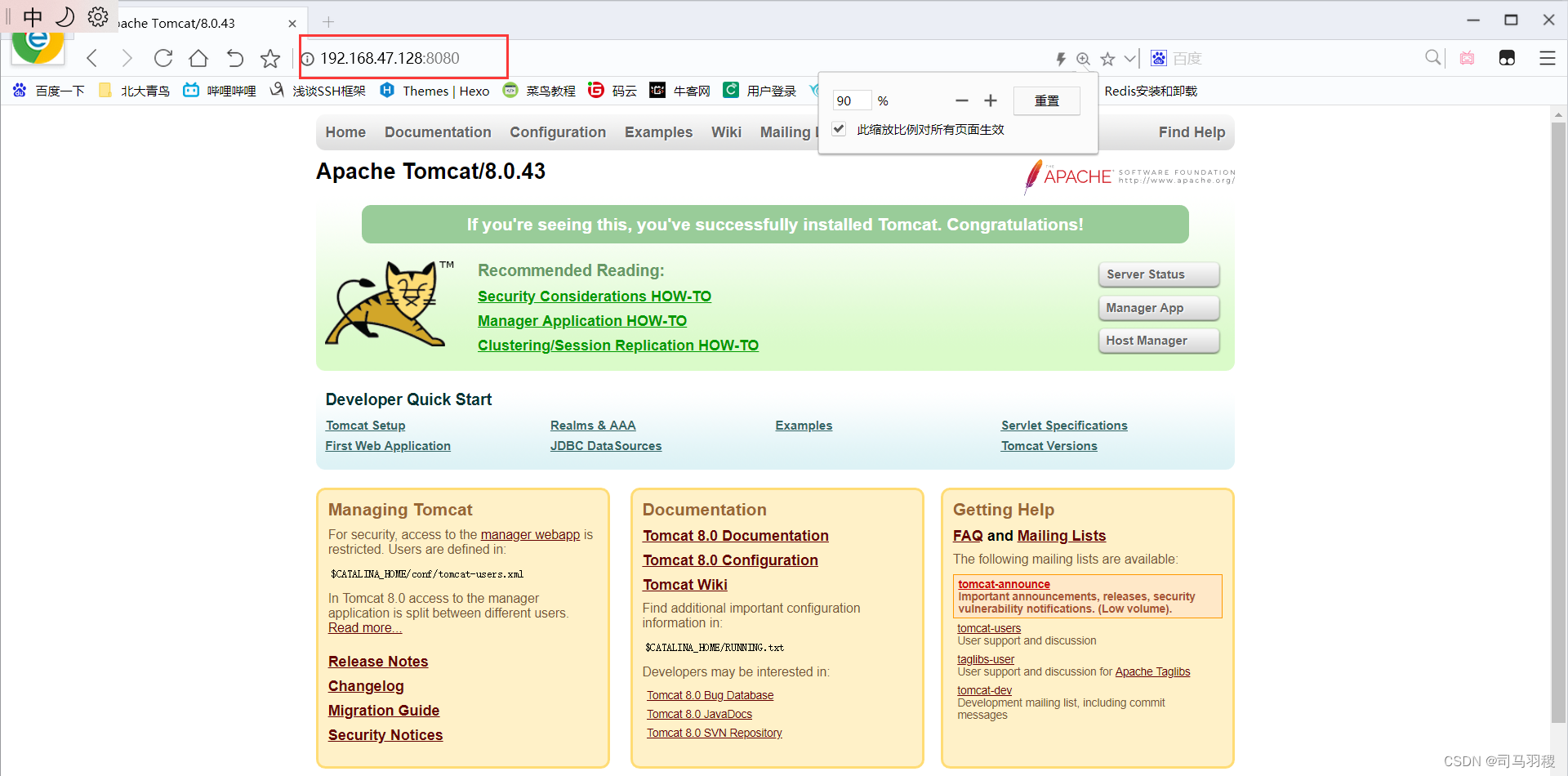
Task: Click the IME Chinese mode 中 icon
Action: [33, 16]
